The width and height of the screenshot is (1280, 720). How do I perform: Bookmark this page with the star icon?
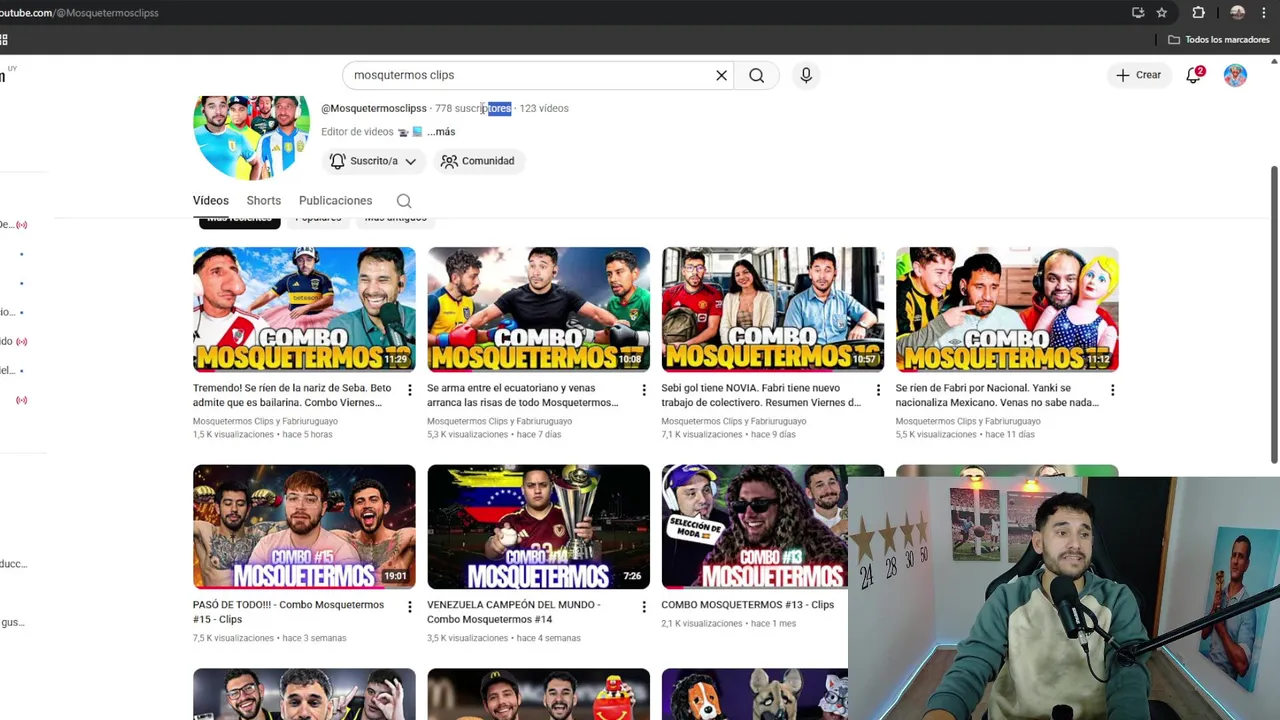(x=1161, y=13)
